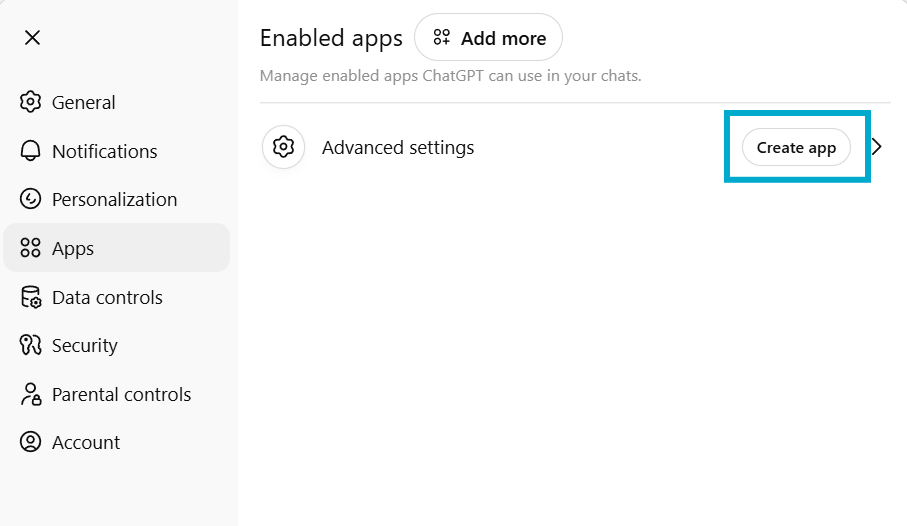Open the Personalization text label

[114, 199]
